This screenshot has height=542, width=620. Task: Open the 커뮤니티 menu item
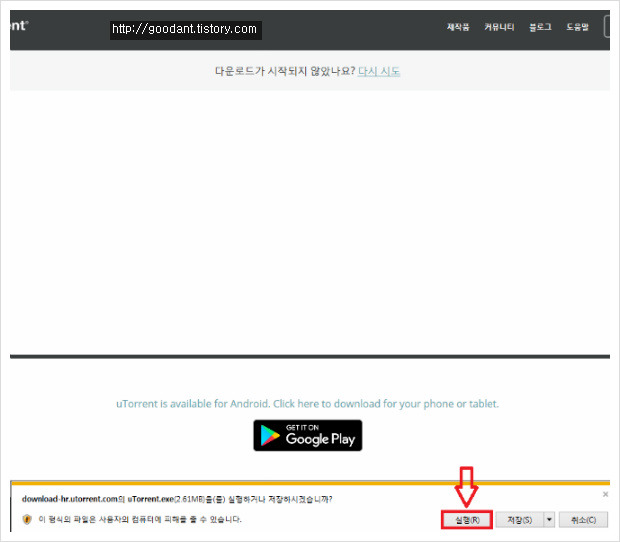pyautogui.click(x=499, y=27)
